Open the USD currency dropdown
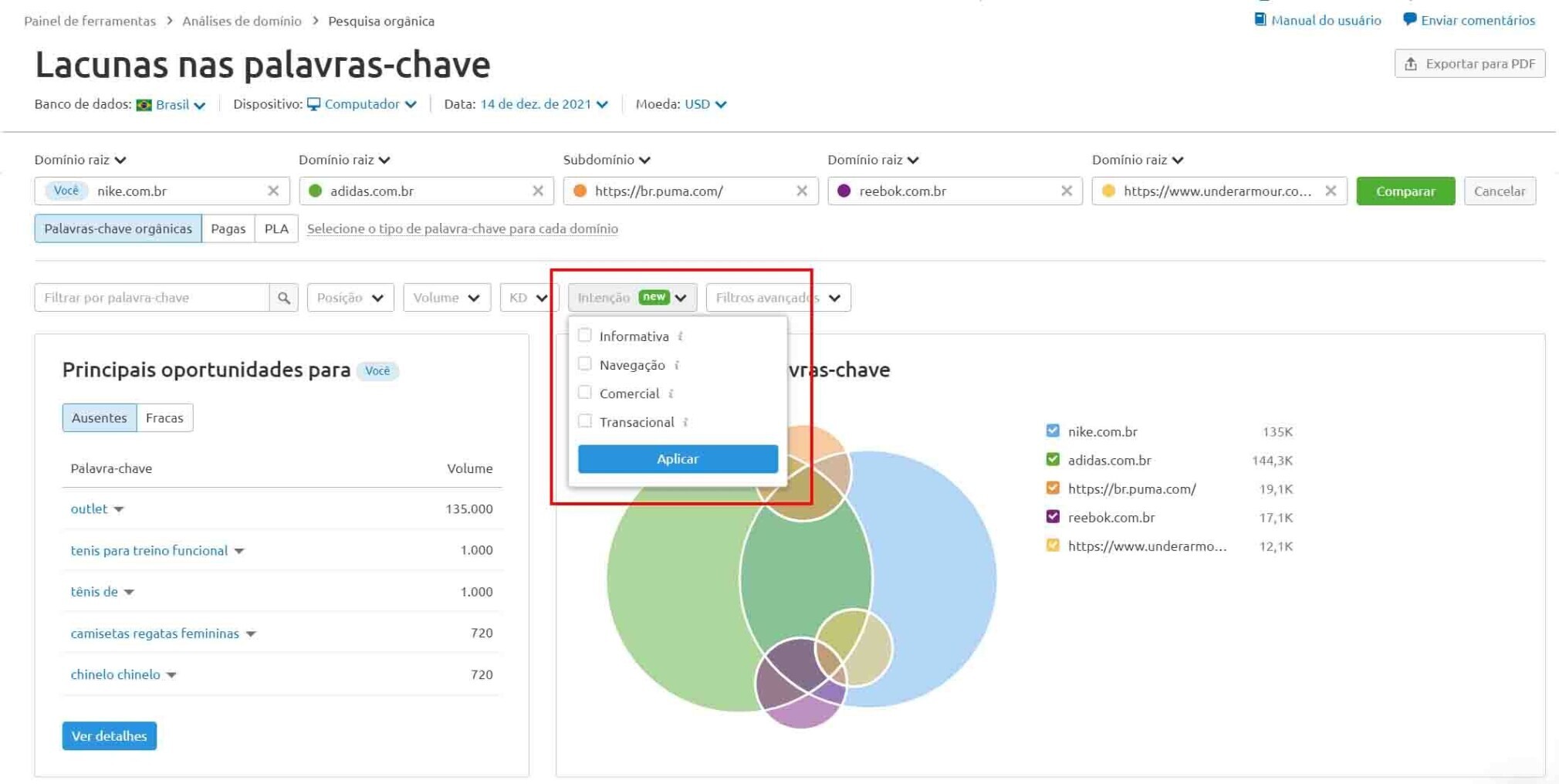1559x784 pixels. 705,104
